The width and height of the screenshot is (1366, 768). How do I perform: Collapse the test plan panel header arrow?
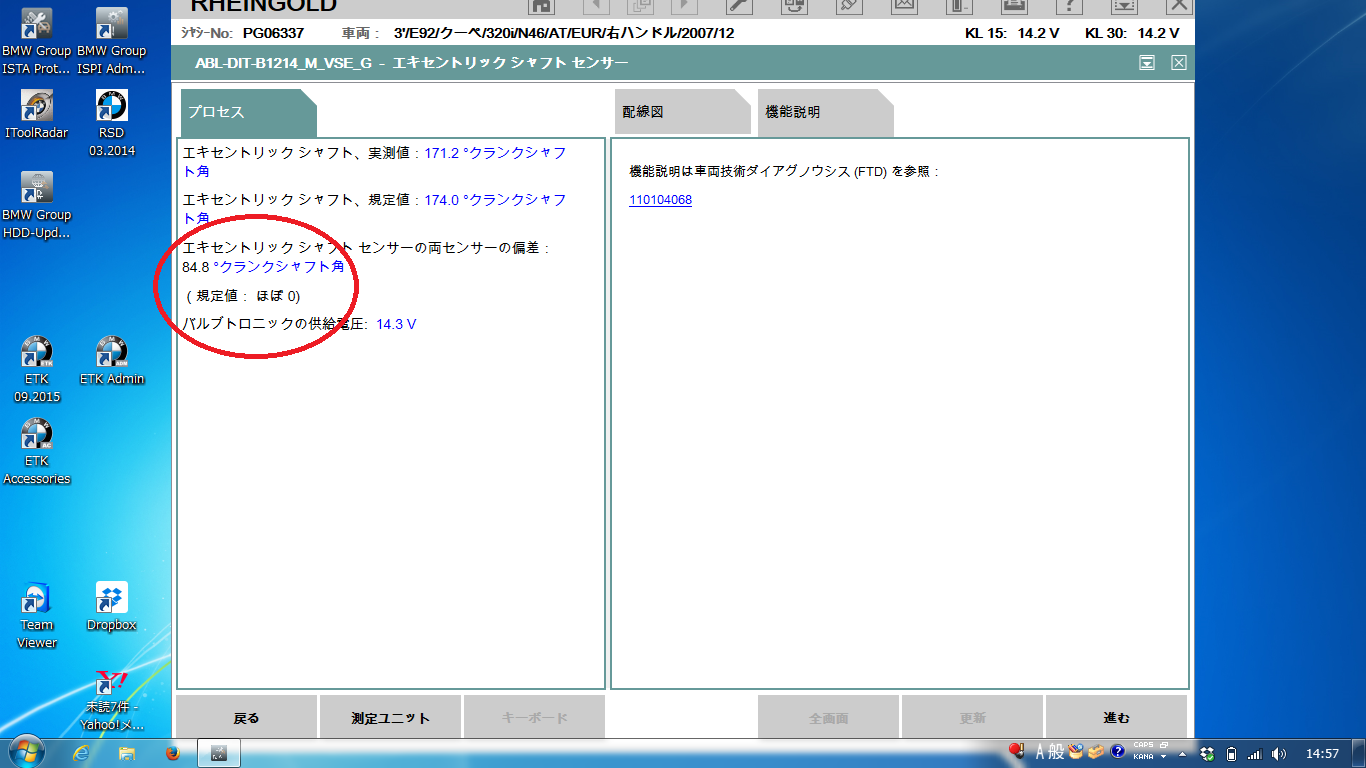[x=1147, y=63]
